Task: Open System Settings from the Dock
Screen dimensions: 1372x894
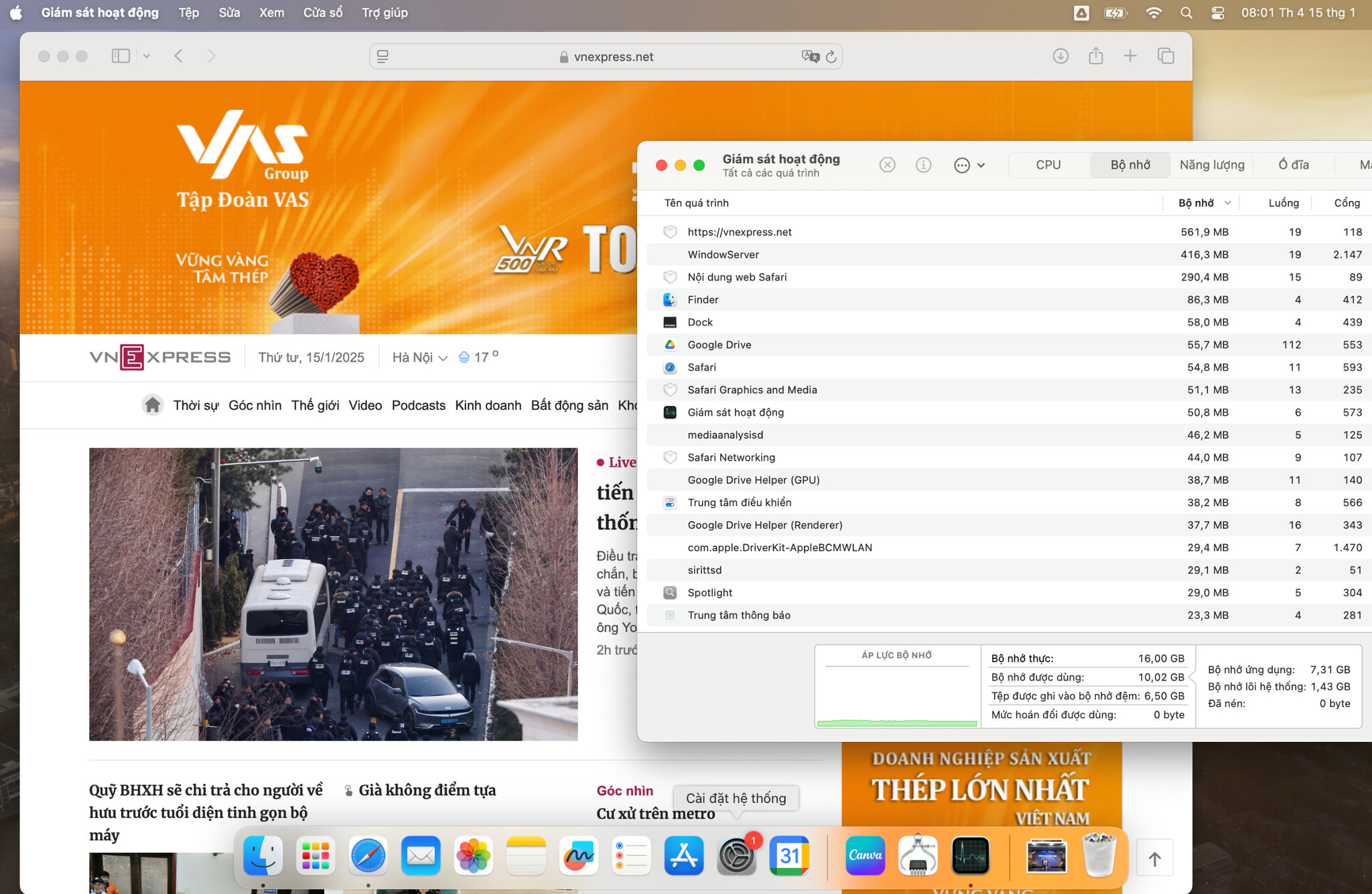Action: [737, 855]
